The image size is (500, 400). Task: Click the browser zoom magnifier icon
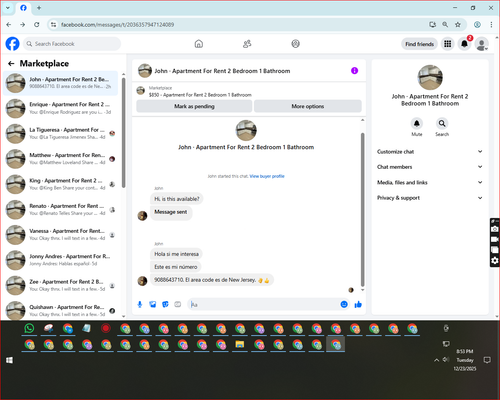pyautogui.click(x=445, y=25)
